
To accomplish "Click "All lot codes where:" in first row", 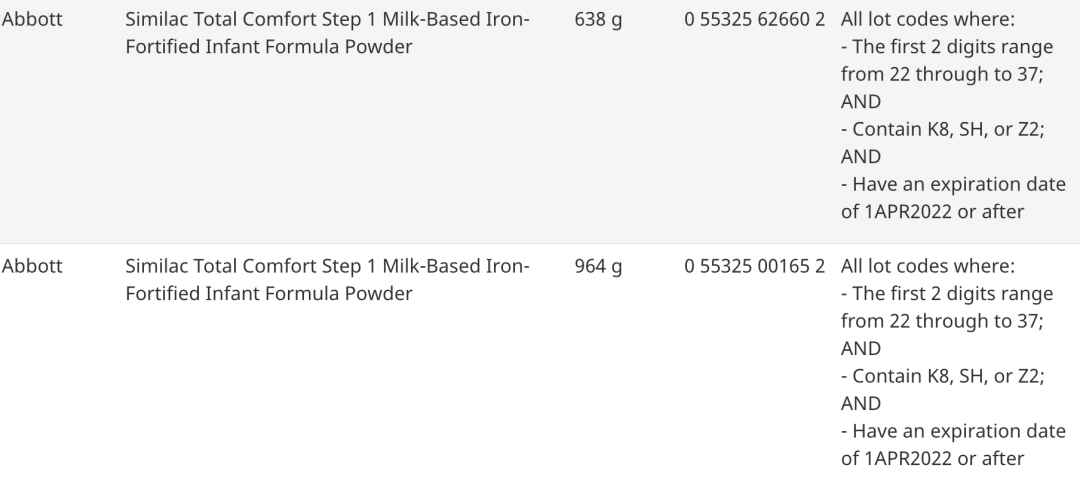I will coord(928,20).
